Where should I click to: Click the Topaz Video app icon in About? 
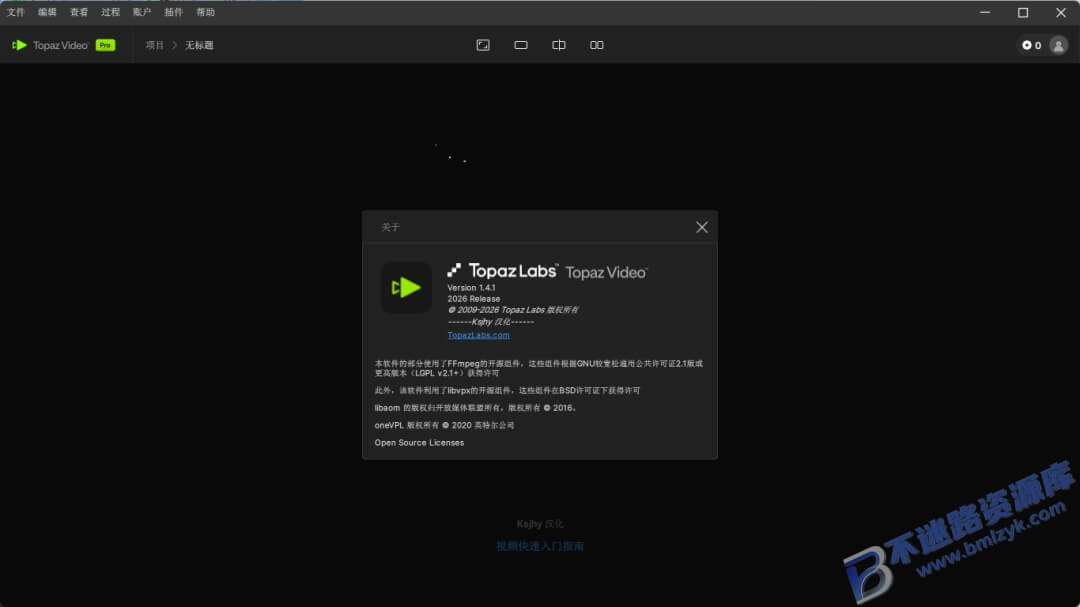(x=406, y=287)
